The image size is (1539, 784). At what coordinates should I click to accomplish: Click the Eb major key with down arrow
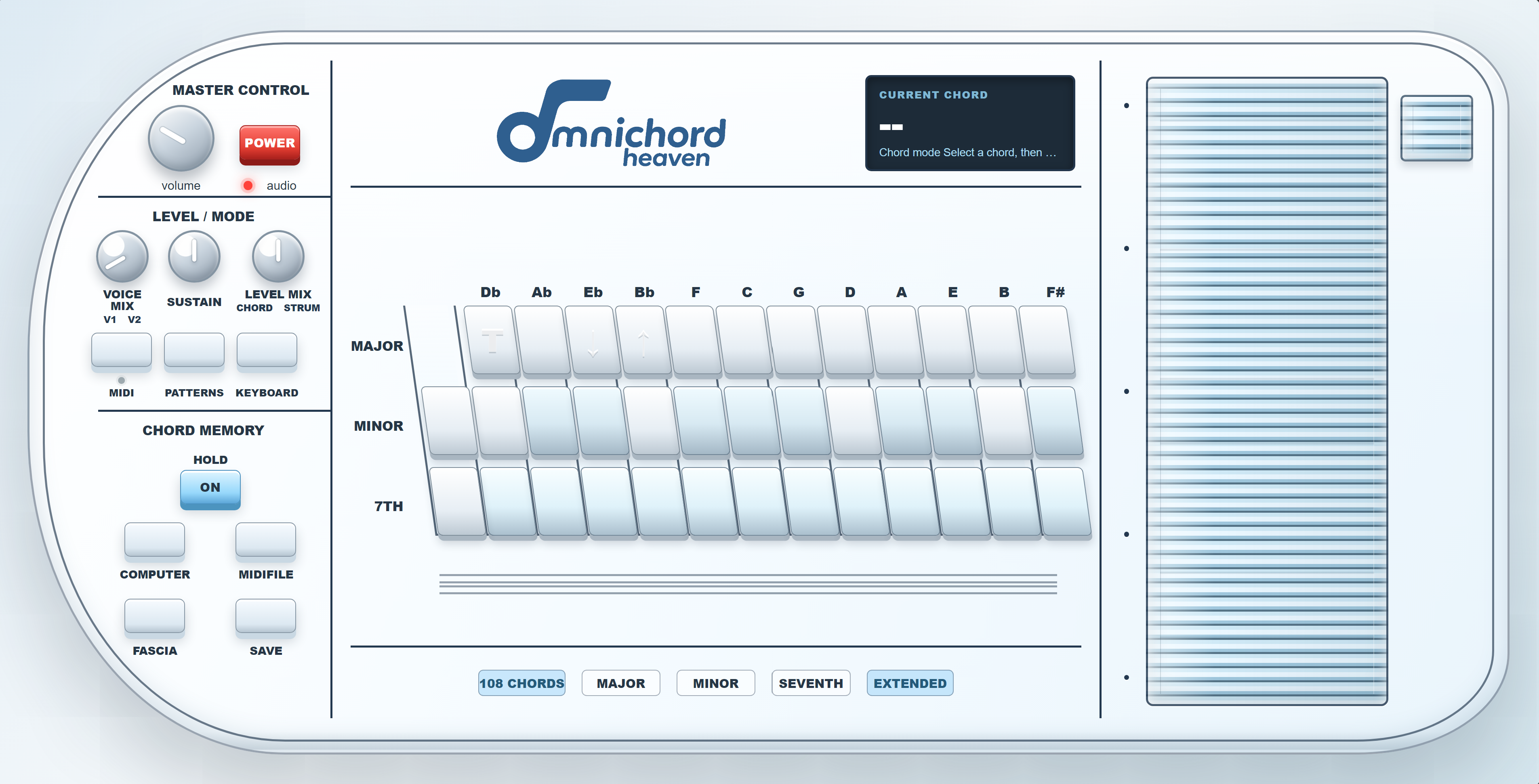593,342
